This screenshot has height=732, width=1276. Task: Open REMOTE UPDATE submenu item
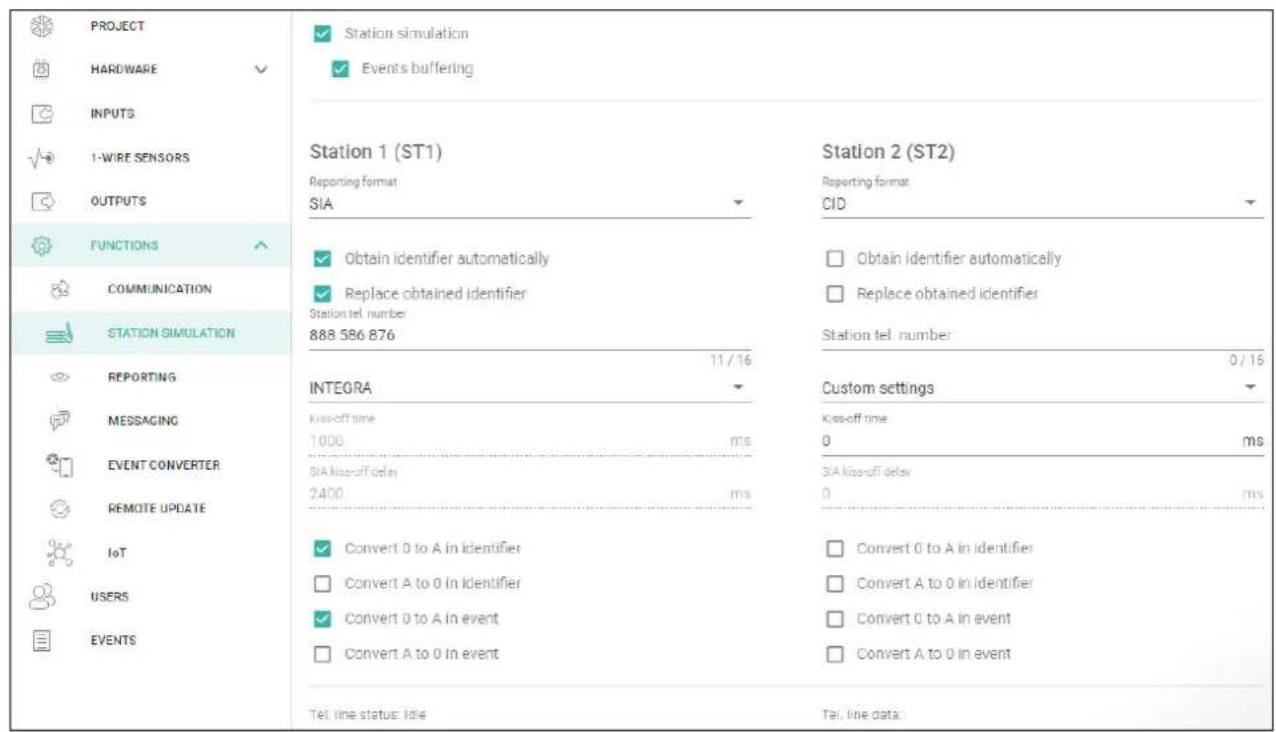point(156,508)
